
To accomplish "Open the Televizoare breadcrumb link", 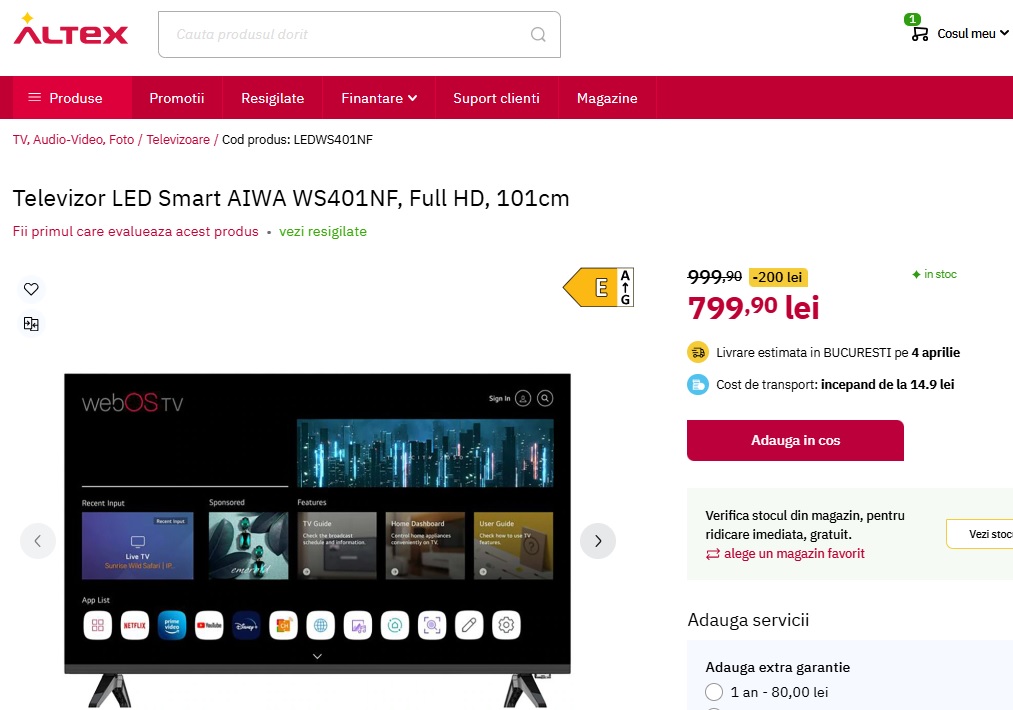I will [x=178, y=140].
